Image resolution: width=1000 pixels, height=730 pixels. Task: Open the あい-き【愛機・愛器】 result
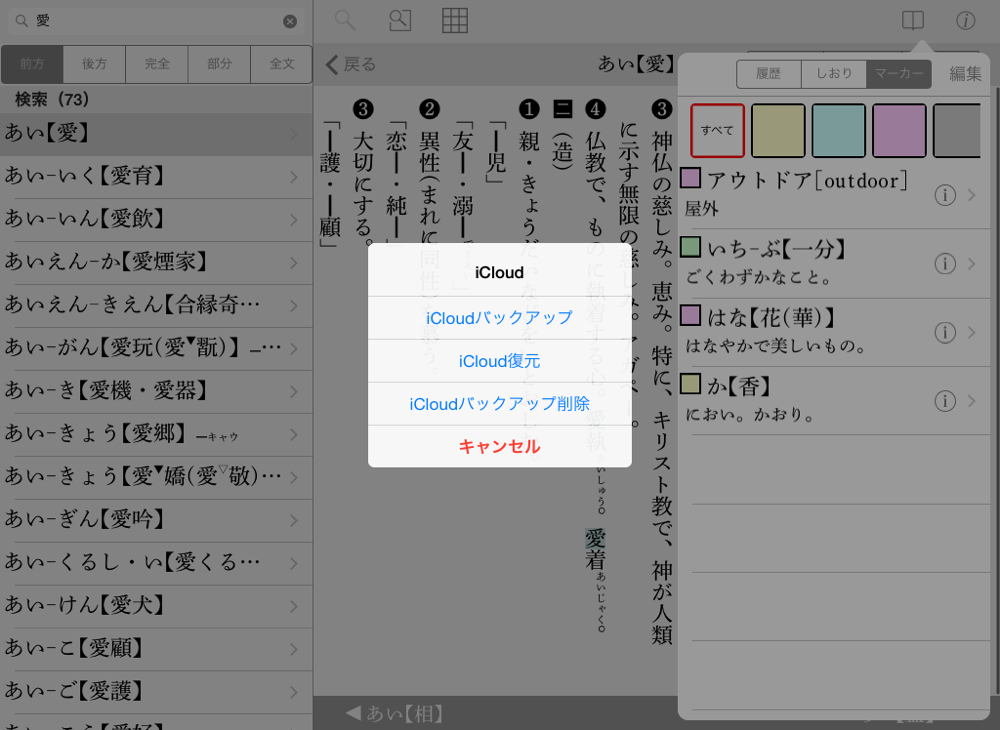(156, 391)
